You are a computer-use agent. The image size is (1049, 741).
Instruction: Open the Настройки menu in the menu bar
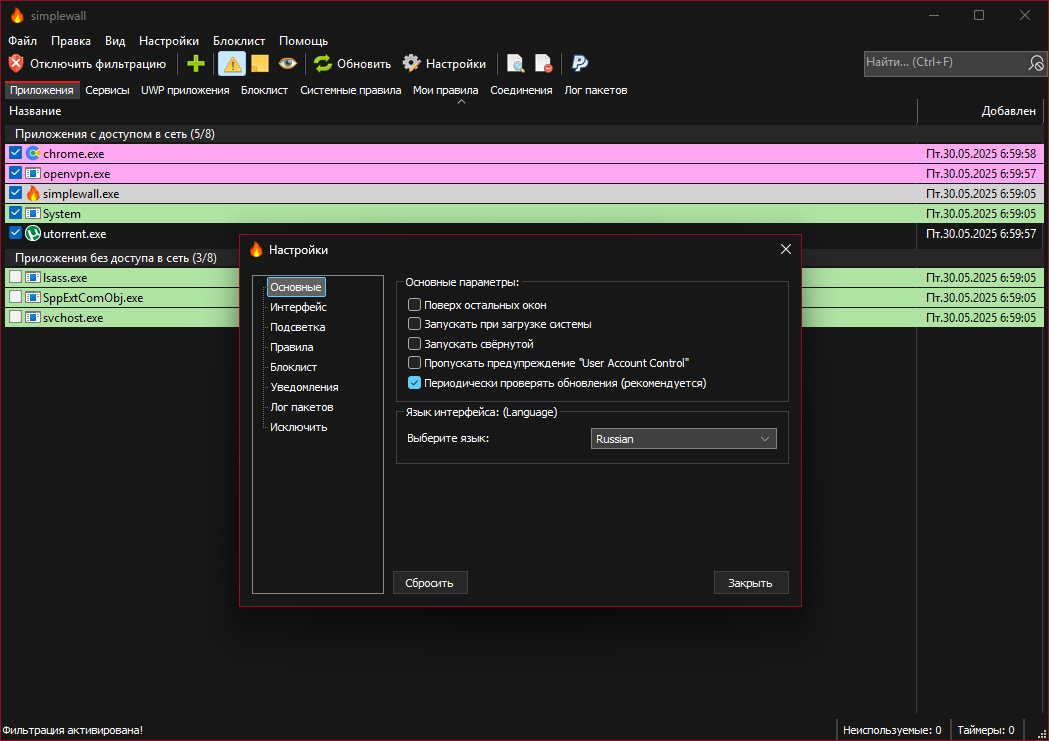point(169,41)
